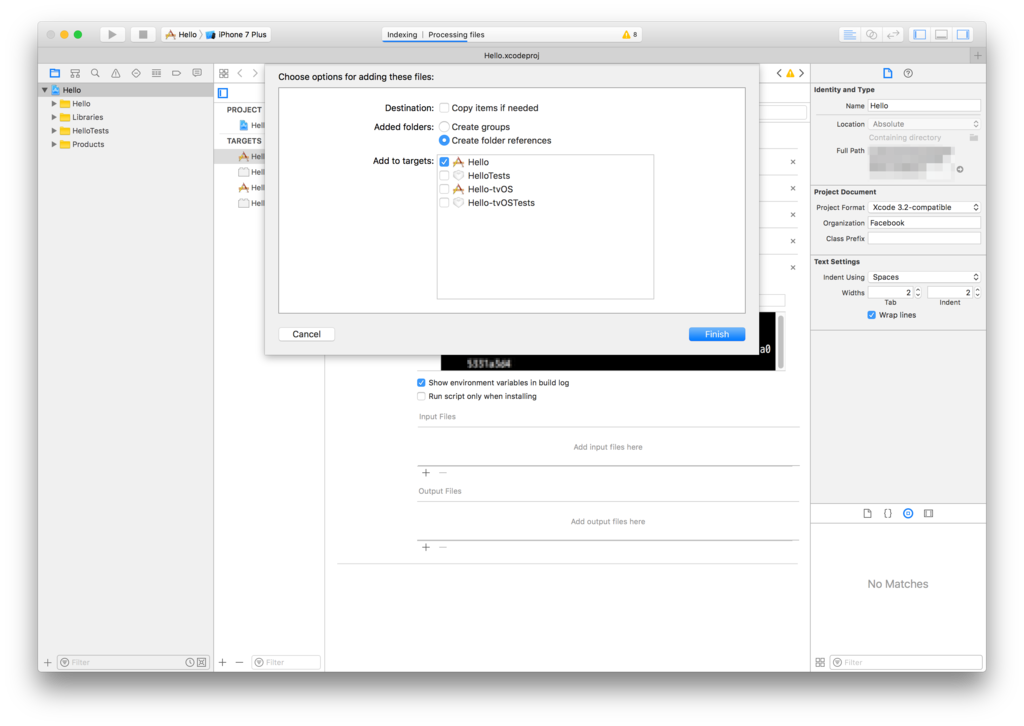Screen dimensions: 1024x726
Task: Check the HelloTests target checkbox
Action: coord(444,176)
